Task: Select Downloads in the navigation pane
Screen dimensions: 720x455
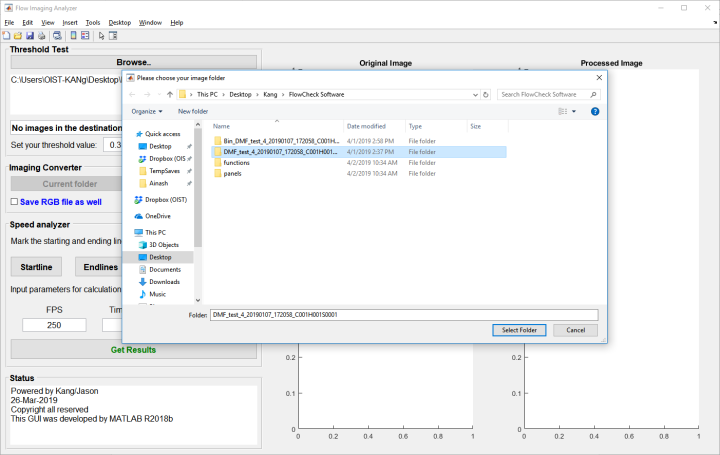Action: pos(164,282)
